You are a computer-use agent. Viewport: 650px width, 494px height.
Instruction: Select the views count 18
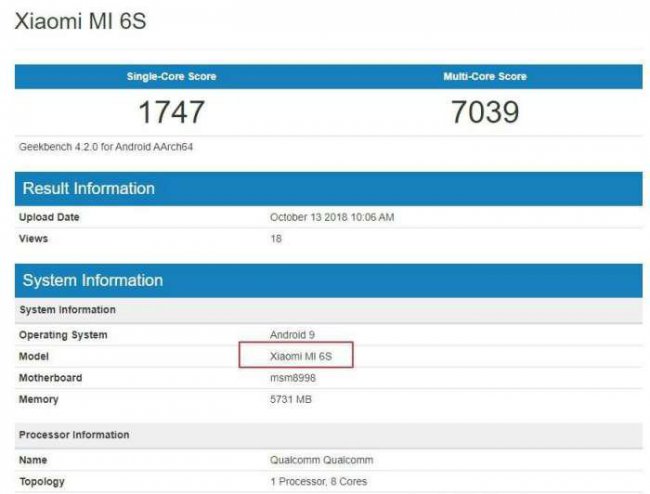pos(276,239)
